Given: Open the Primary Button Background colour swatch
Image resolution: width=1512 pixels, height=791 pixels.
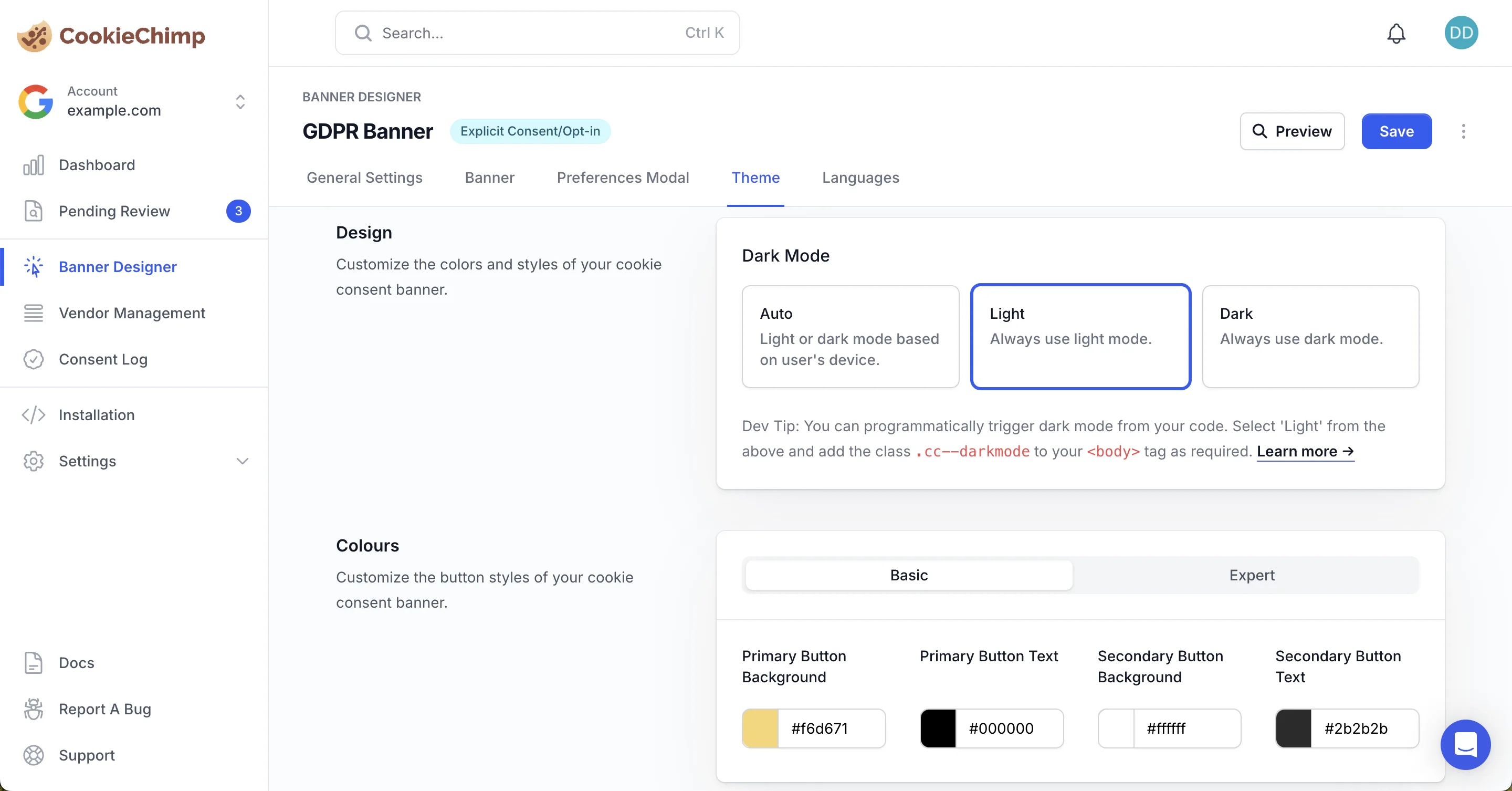Looking at the screenshot, I should [x=760, y=728].
